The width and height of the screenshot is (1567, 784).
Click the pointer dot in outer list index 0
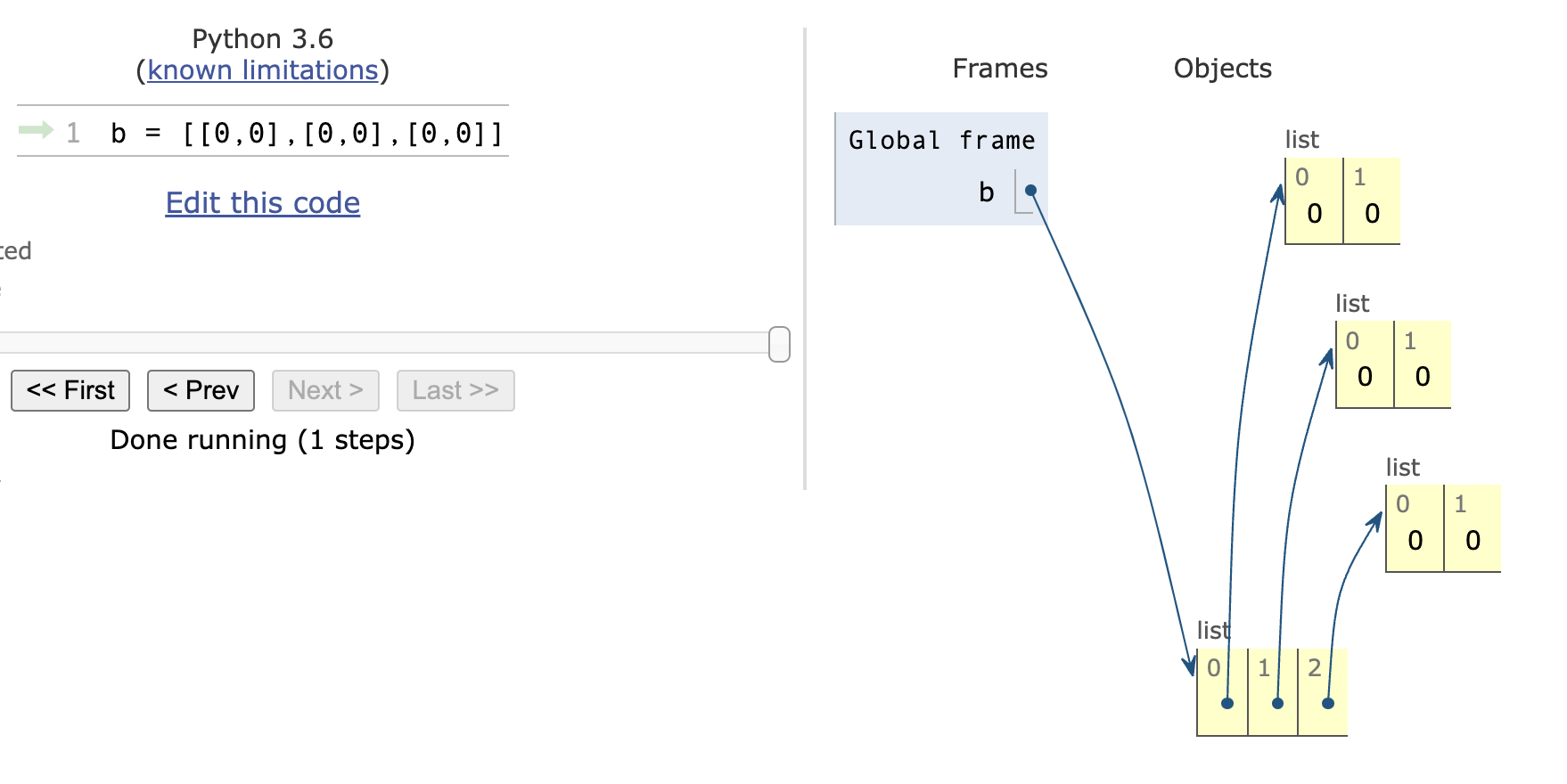1227,703
